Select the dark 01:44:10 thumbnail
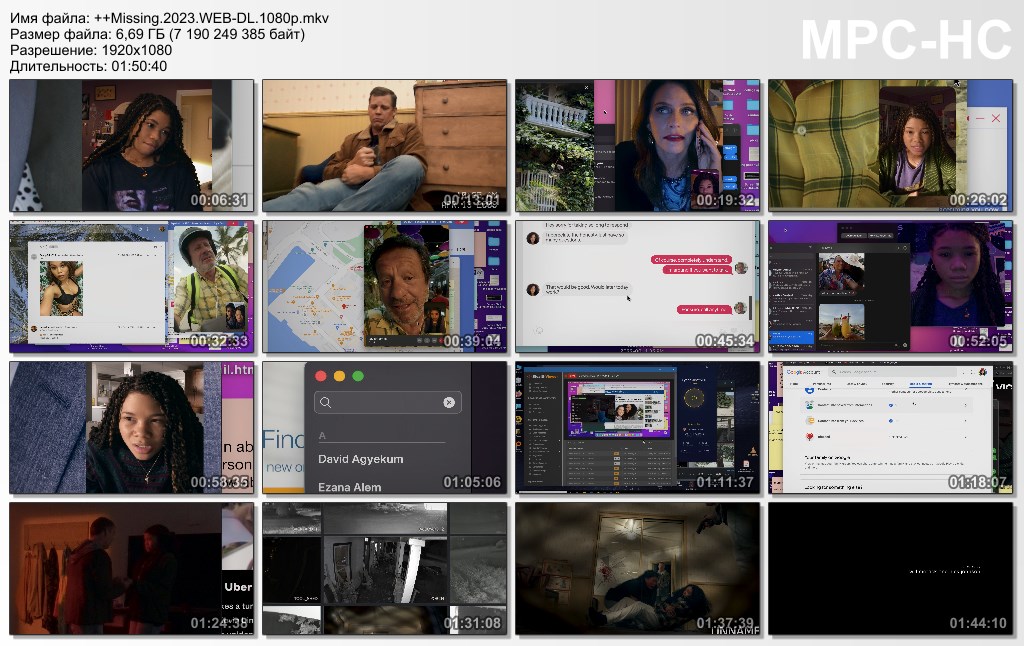Viewport: 1024px width, 646px height. tap(891, 569)
